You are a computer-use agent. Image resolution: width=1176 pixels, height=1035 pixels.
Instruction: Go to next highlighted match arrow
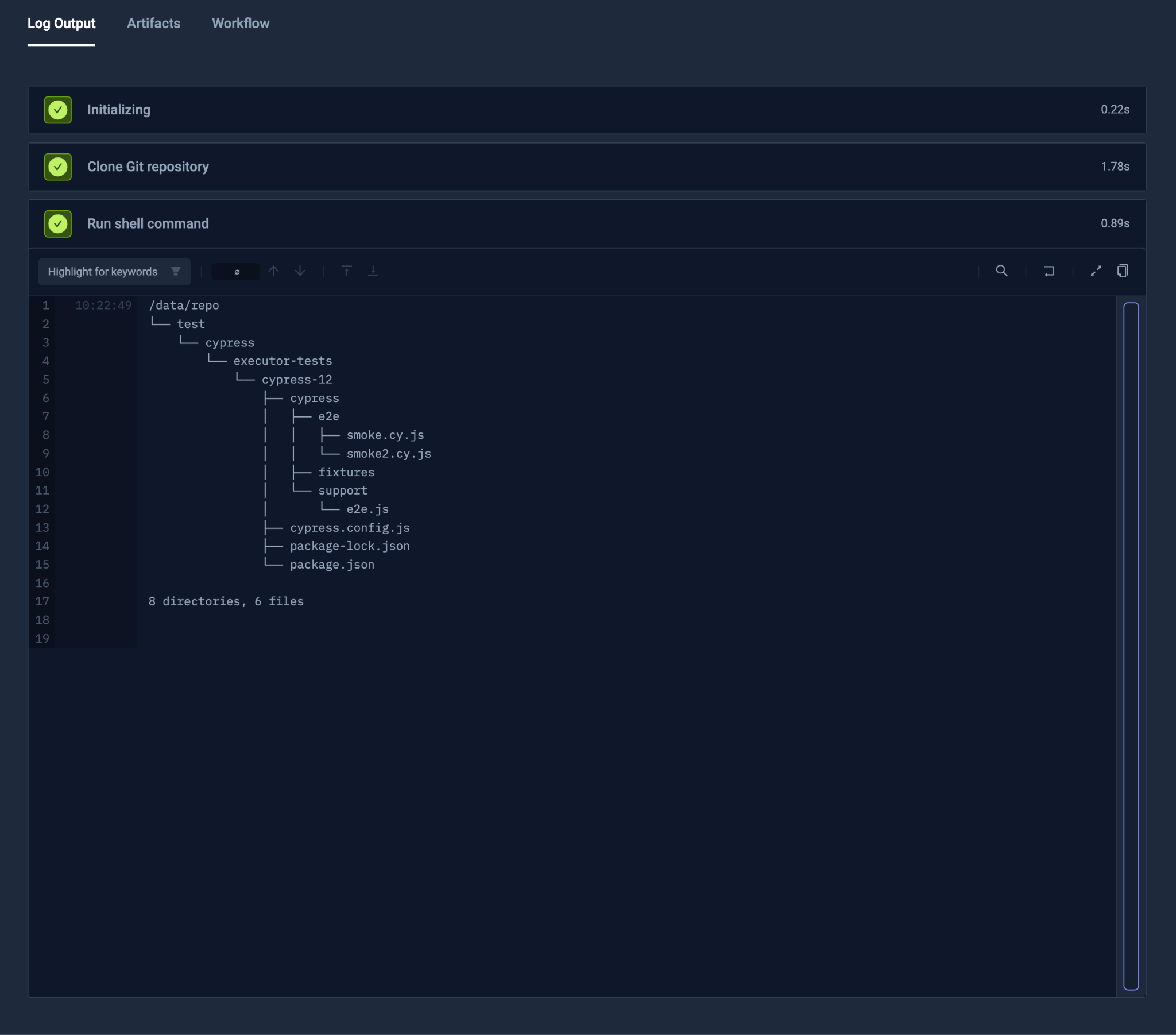[x=300, y=271]
